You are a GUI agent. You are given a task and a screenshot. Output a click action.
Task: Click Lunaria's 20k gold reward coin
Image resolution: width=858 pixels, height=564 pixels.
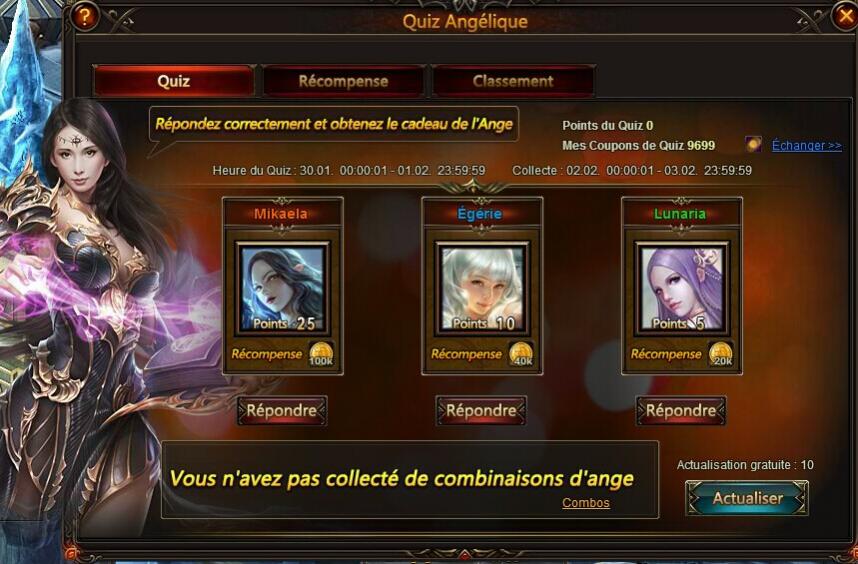tap(721, 354)
